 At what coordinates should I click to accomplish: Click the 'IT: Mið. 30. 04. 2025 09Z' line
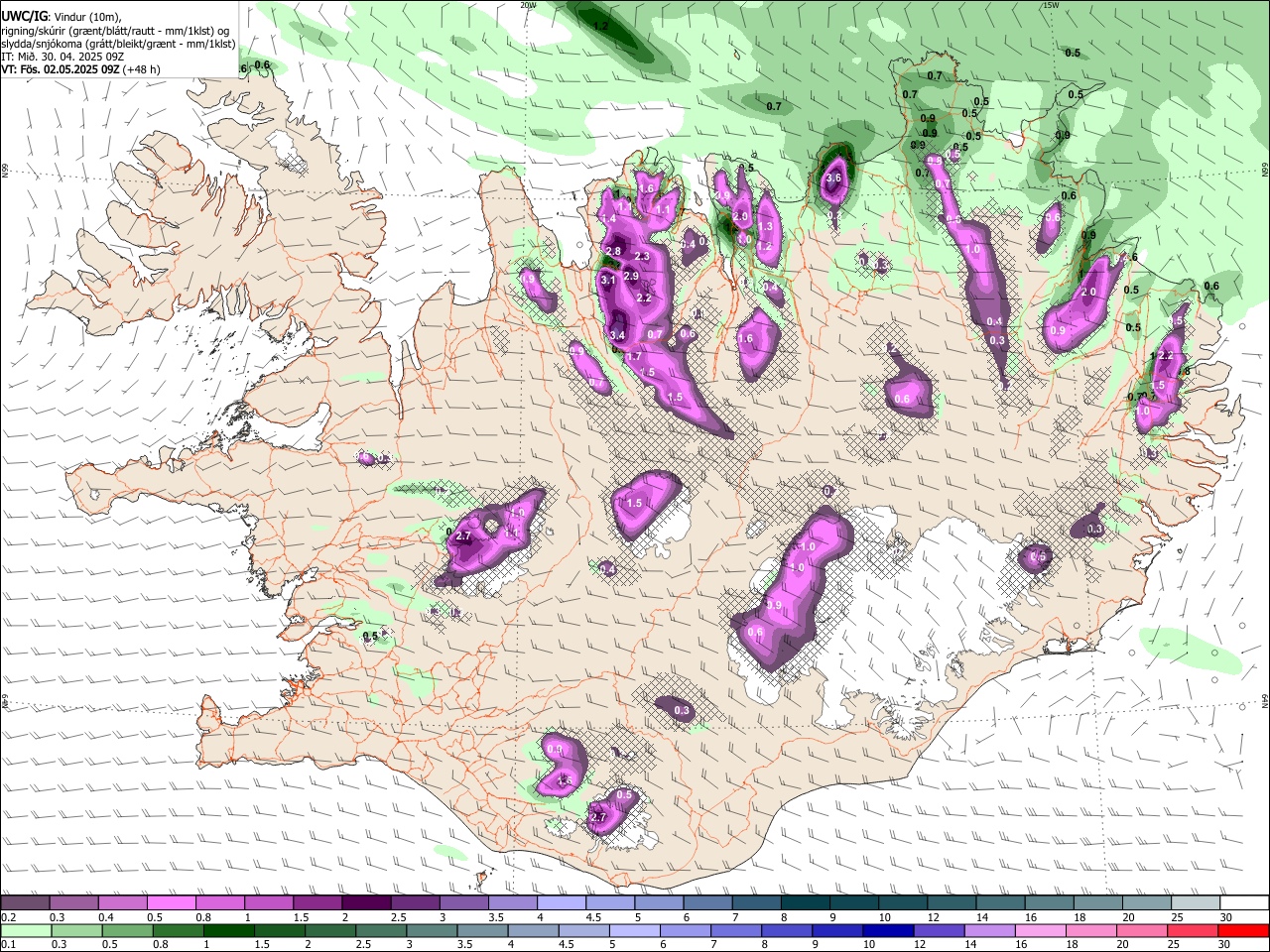(62, 57)
